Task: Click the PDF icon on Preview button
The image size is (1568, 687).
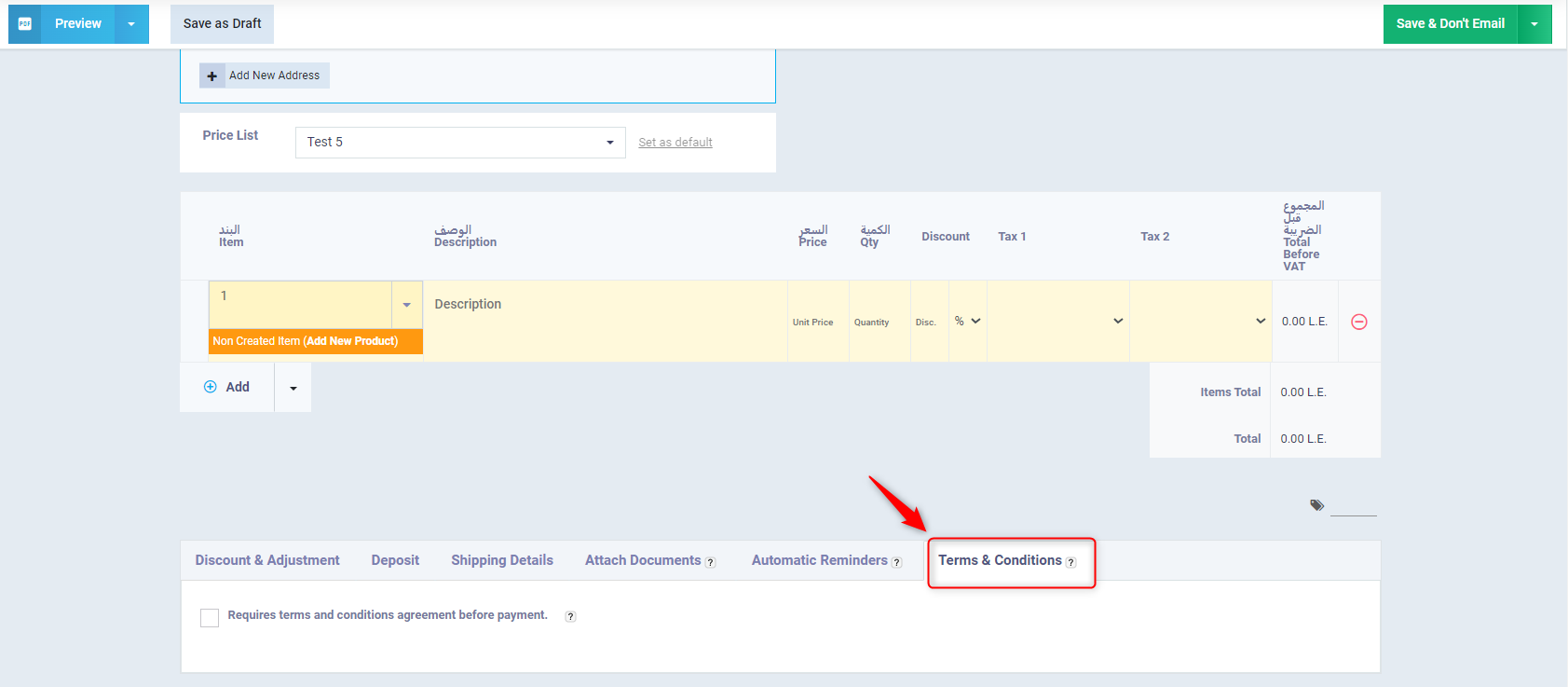Action: pos(25,23)
